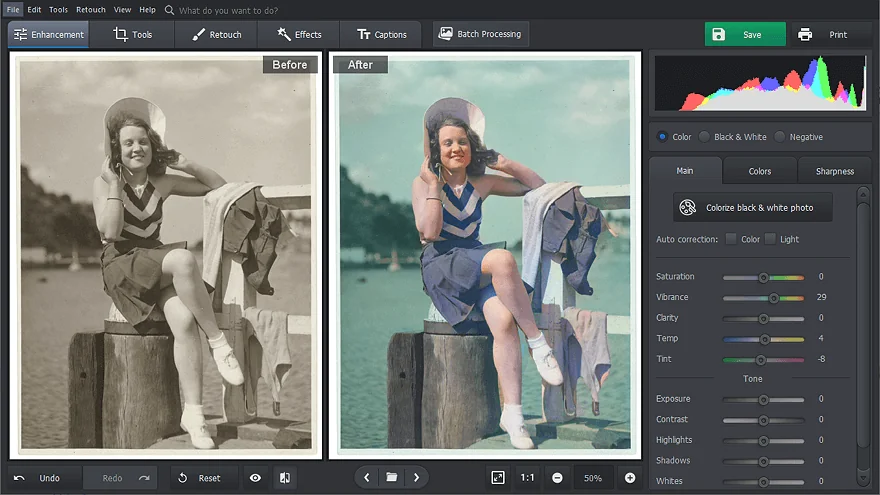Go to next photo arrow
880x495 pixels.
(x=417, y=478)
